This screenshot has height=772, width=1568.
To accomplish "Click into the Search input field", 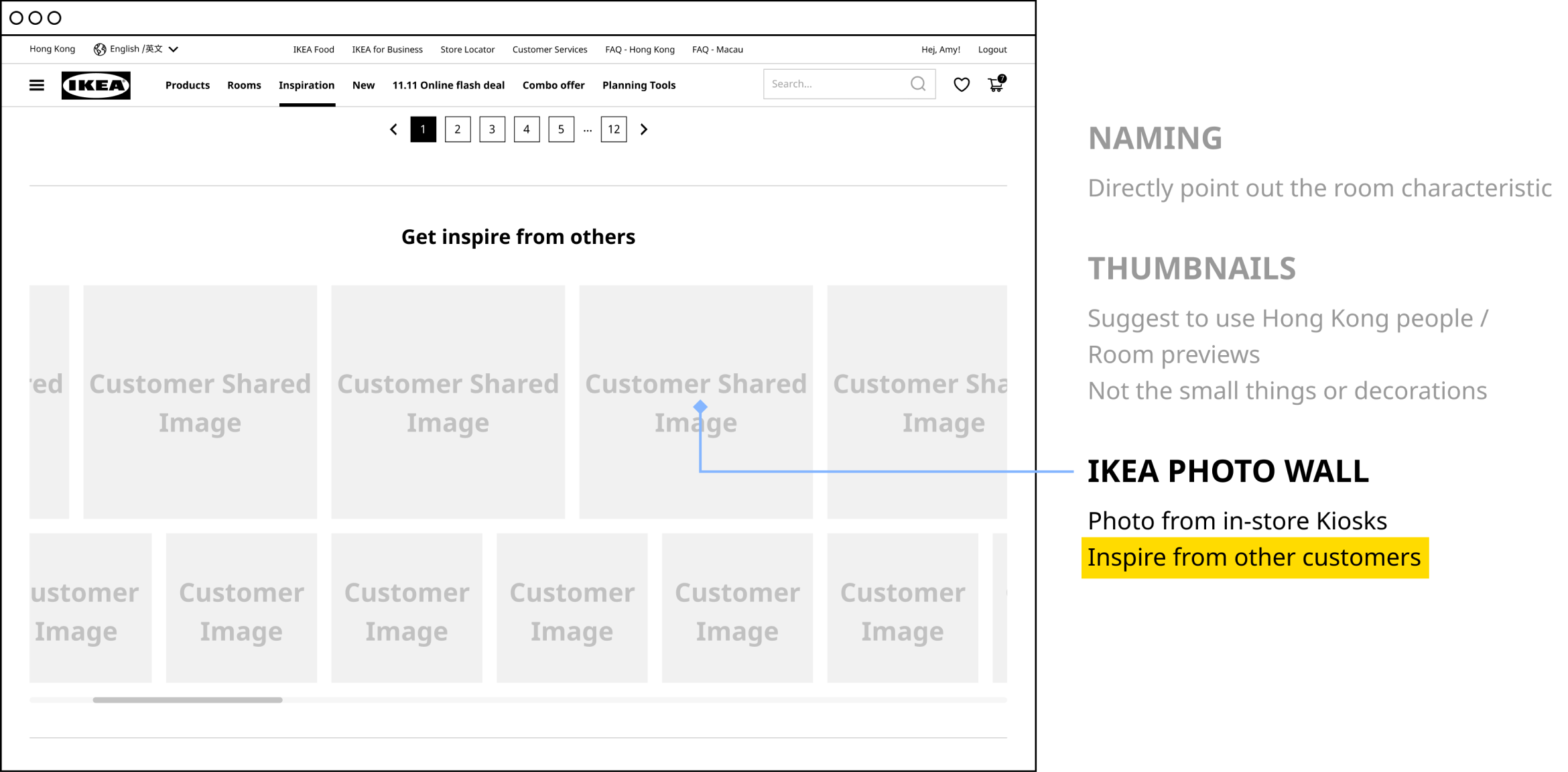I will 834,84.
